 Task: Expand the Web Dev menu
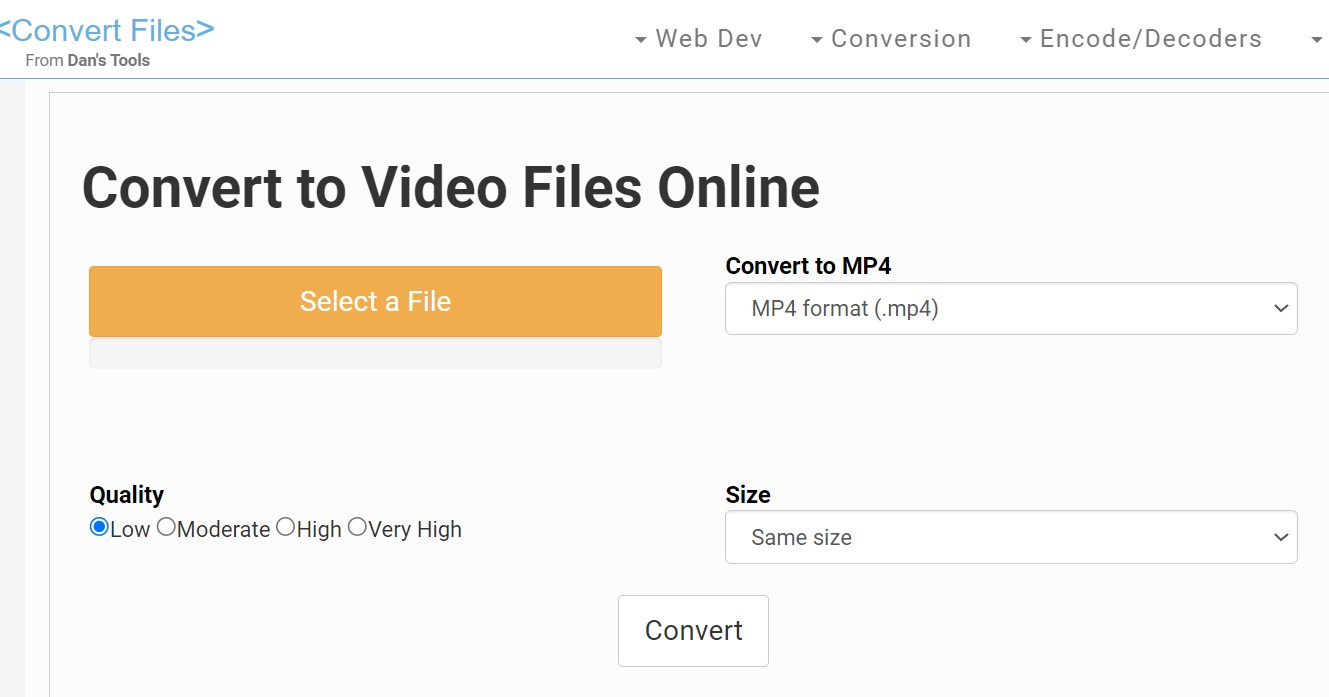click(x=698, y=39)
